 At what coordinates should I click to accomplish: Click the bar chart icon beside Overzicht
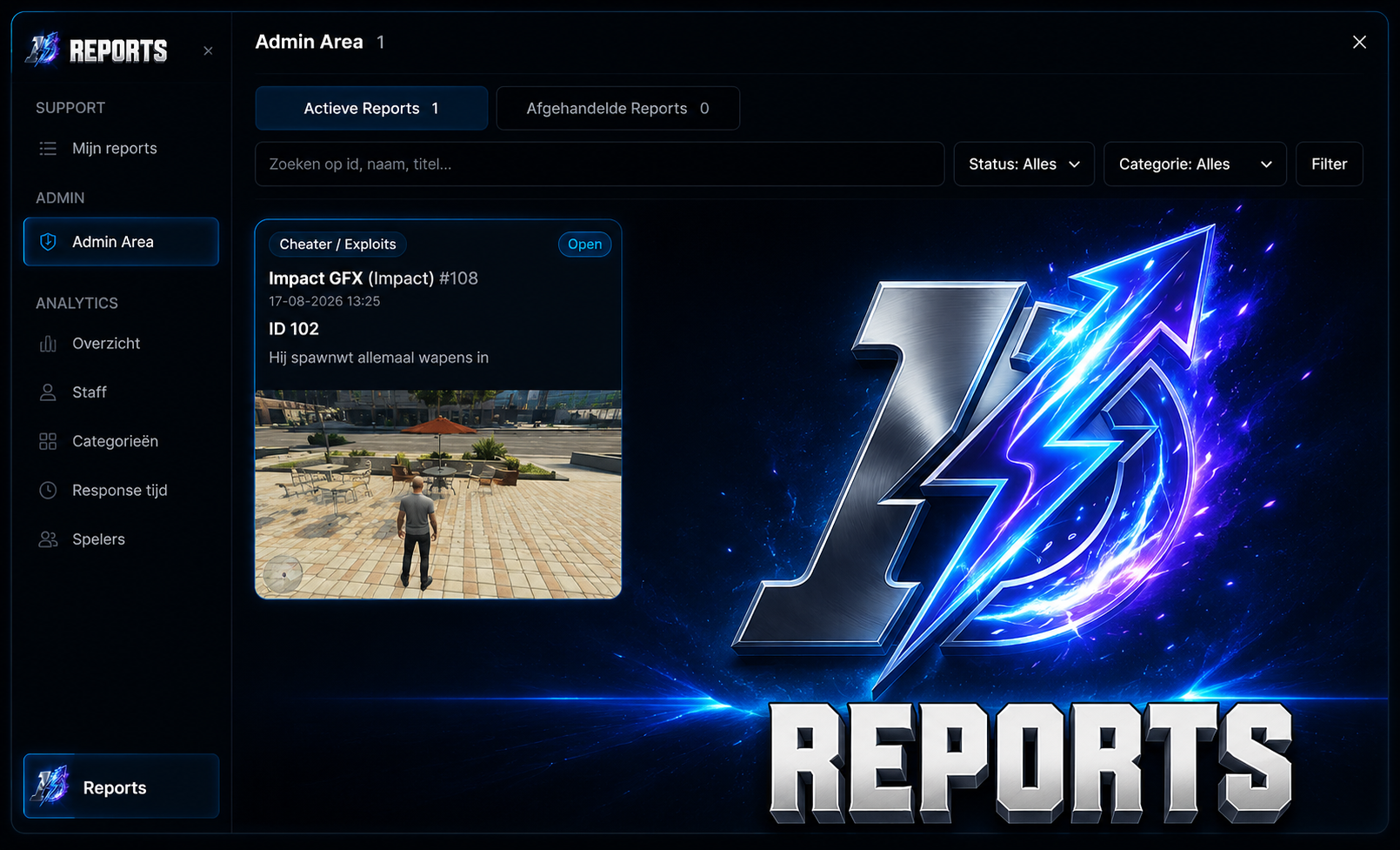tap(48, 344)
